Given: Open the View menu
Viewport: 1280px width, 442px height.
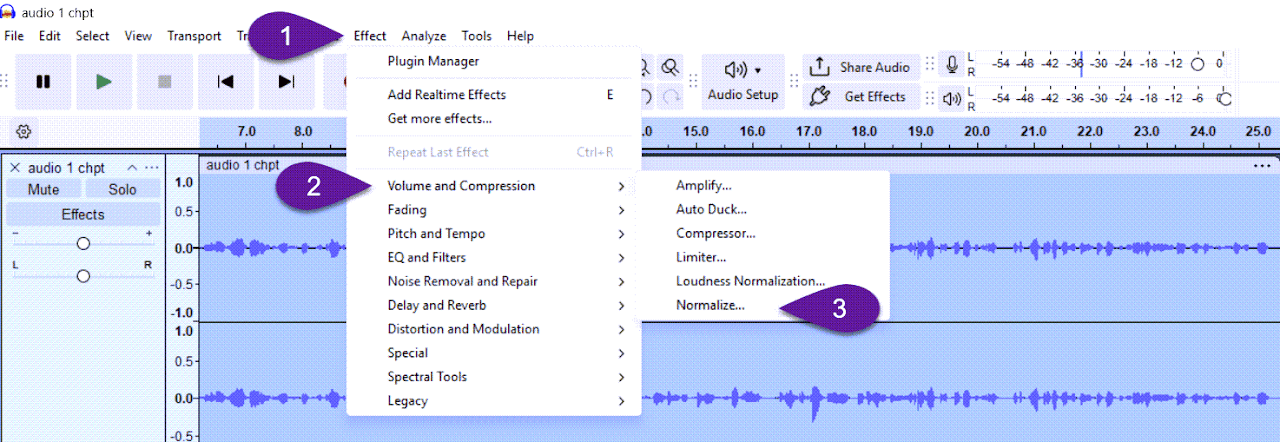Looking at the screenshot, I should click(x=138, y=36).
